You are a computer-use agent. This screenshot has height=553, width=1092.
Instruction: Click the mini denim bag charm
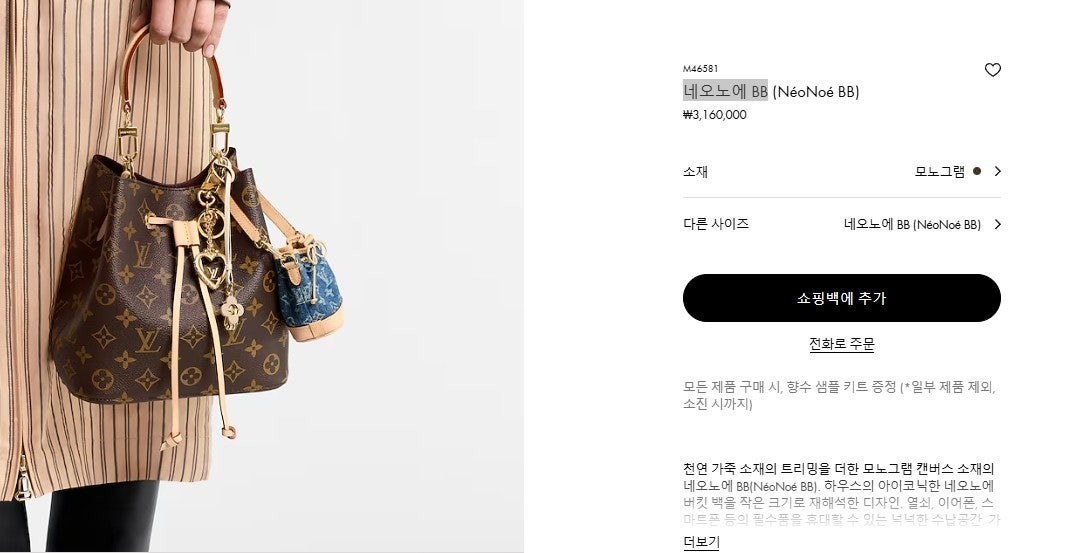[309, 288]
